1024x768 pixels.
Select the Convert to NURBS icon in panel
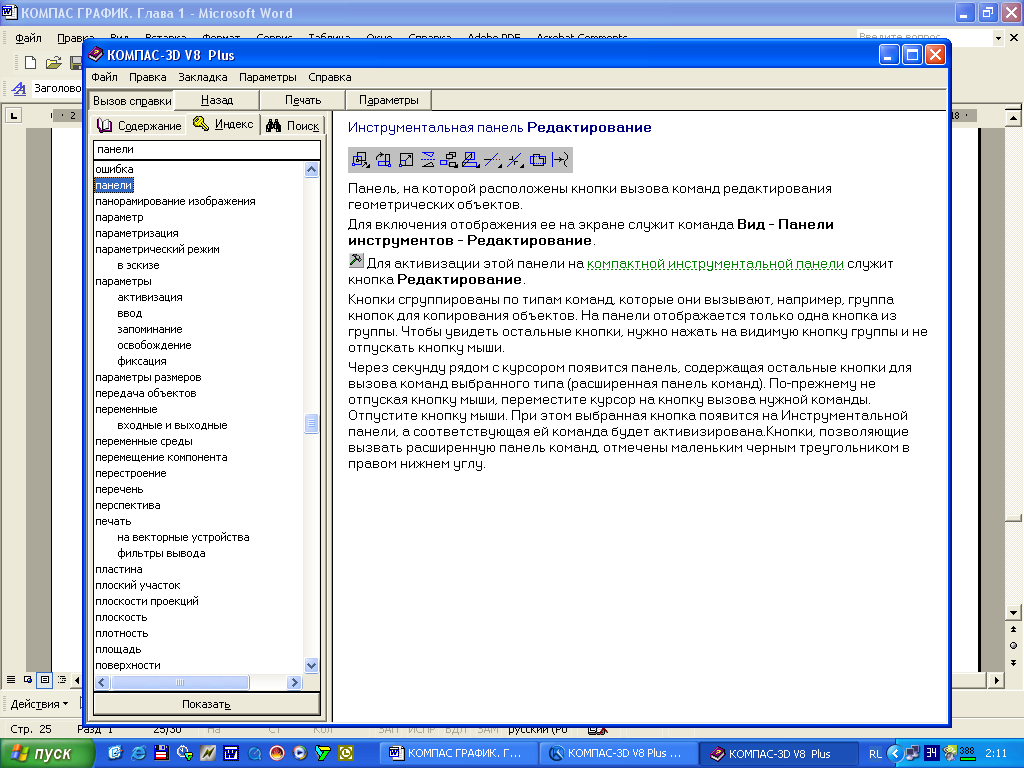pos(560,160)
